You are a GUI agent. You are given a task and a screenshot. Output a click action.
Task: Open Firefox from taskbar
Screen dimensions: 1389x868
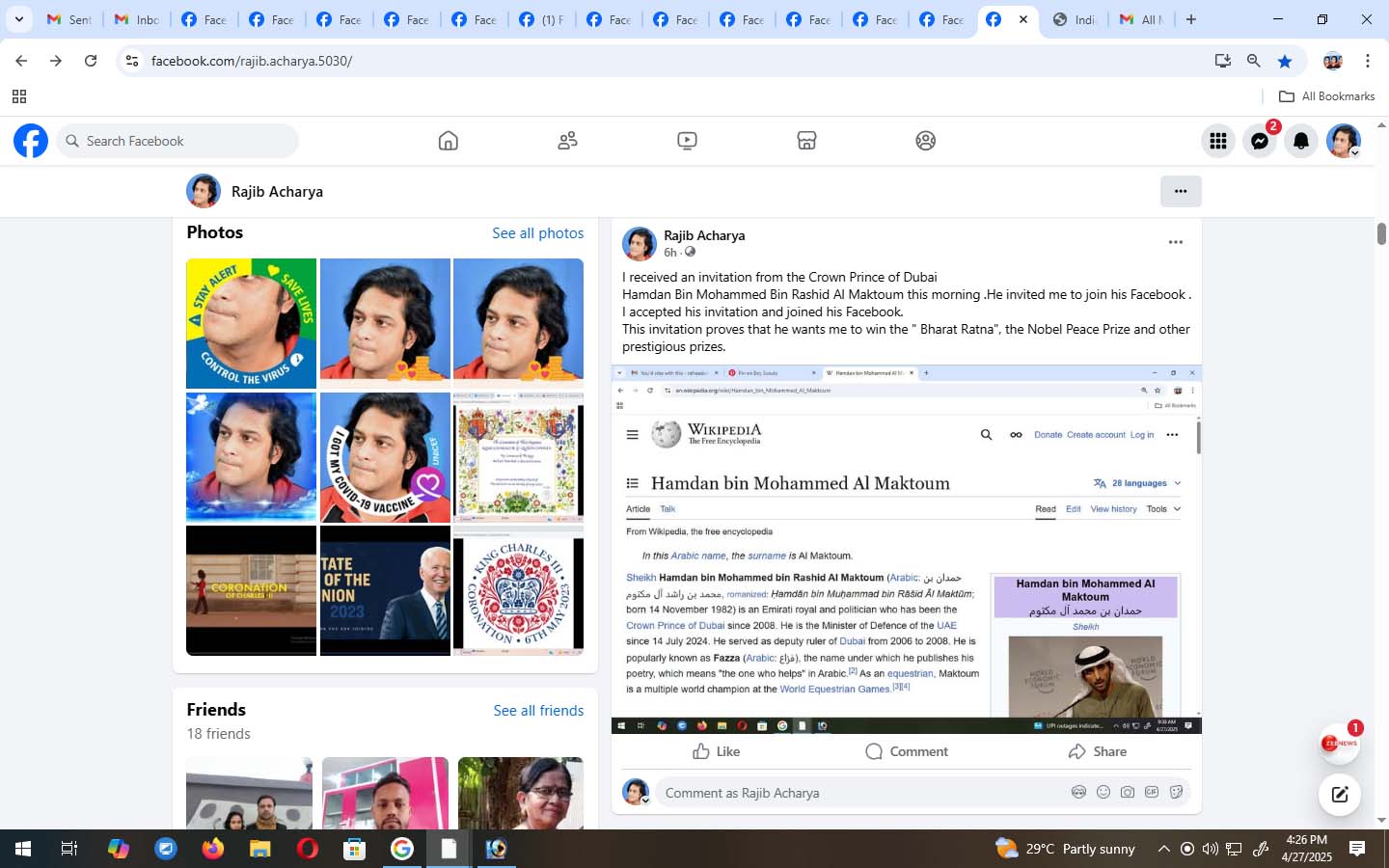(212, 849)
